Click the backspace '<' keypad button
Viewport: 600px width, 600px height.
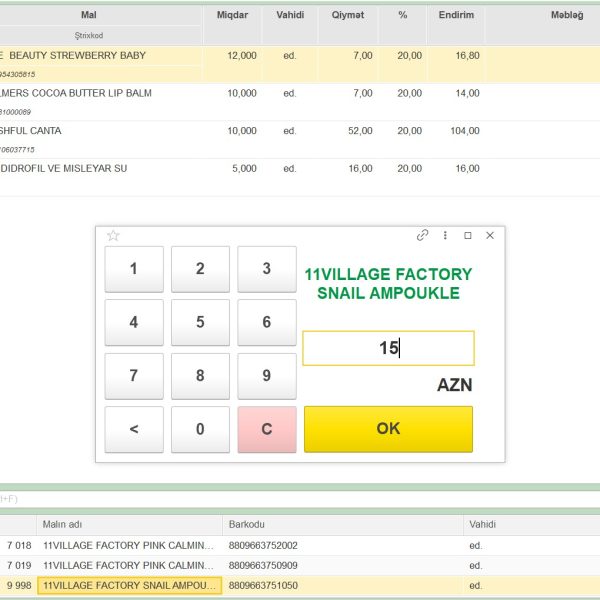point(134,429)
